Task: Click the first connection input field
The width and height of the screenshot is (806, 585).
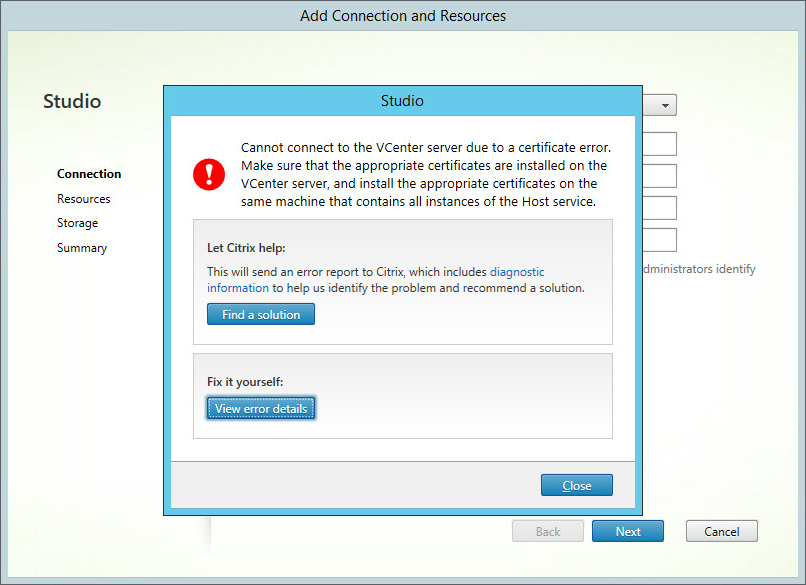Action: 662,143
